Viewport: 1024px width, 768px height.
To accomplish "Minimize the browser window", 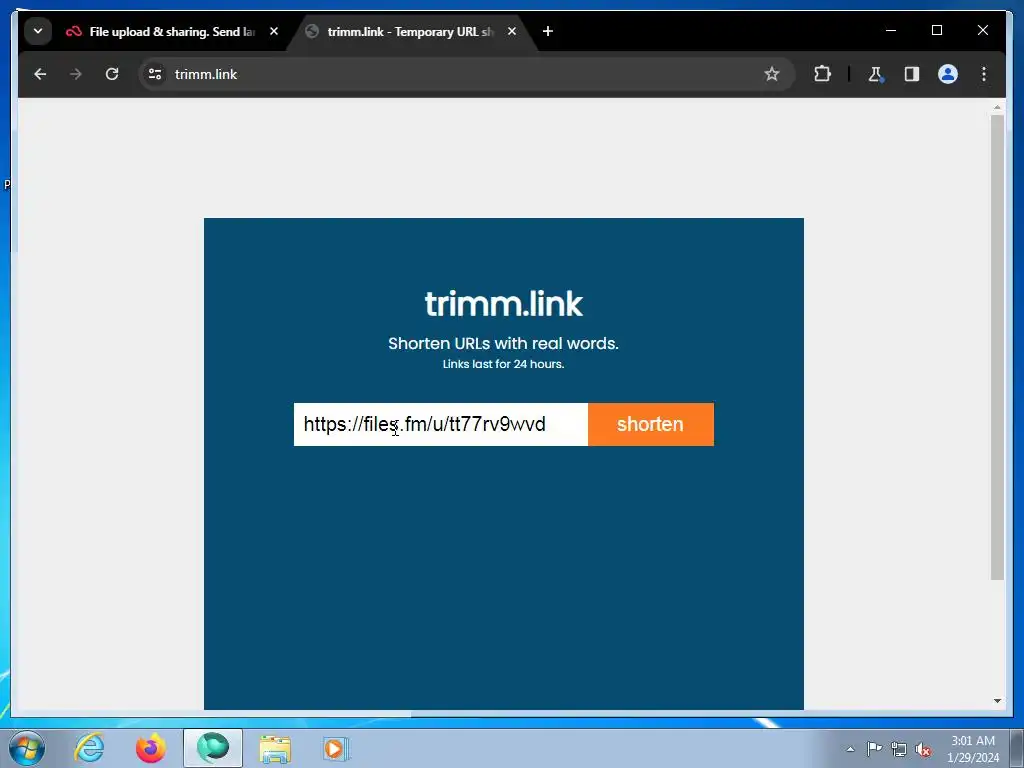I will click(891, 31).
